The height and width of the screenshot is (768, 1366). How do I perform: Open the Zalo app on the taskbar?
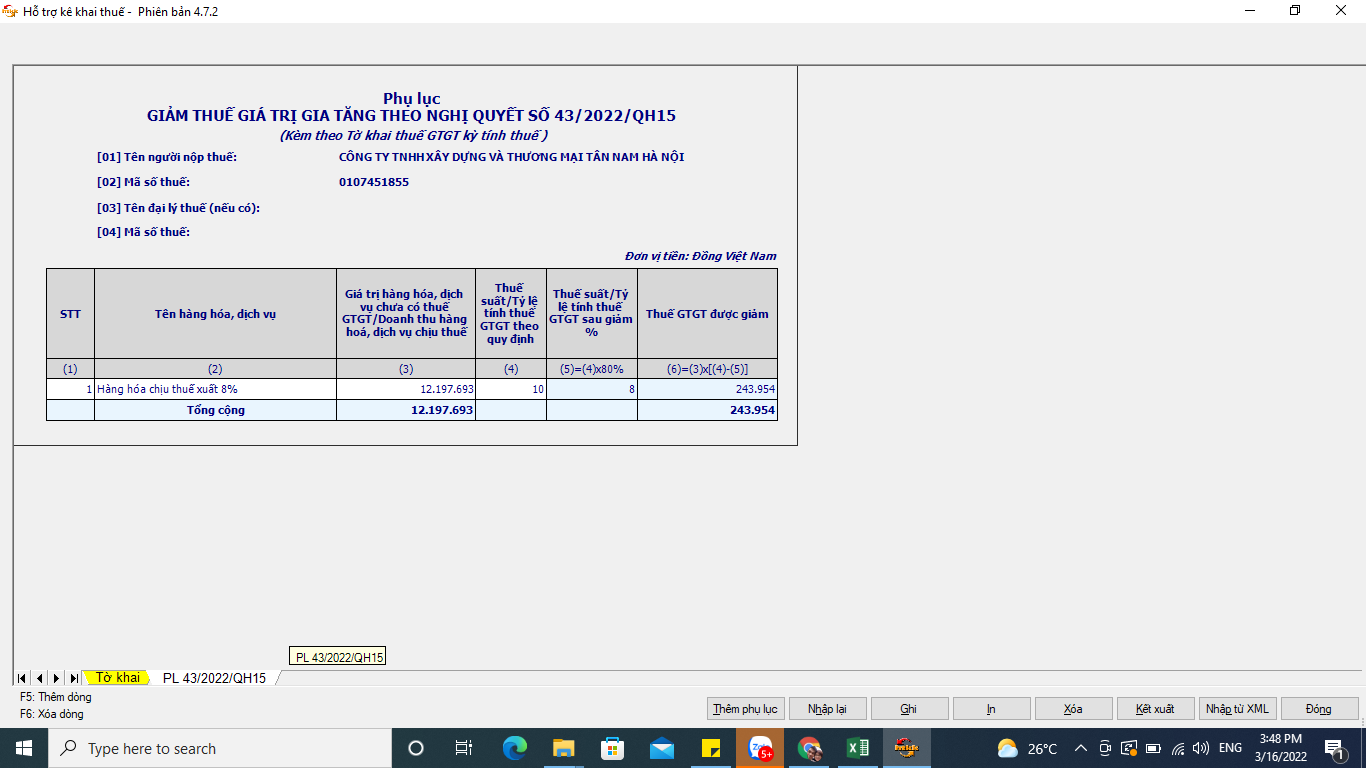pyautogui.click(x=760, y=748)
